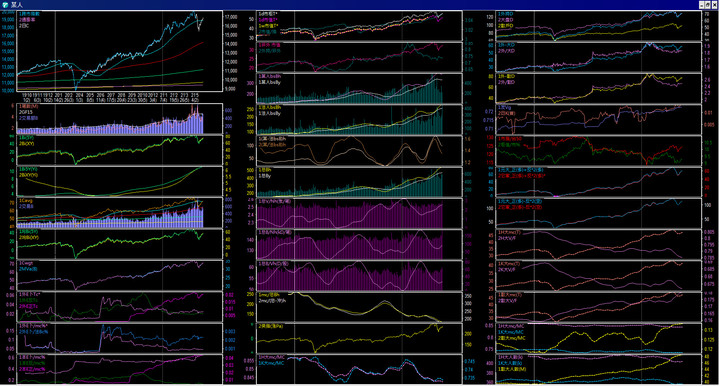Select the magenta and teal line chart in middle column

(359, 57)
